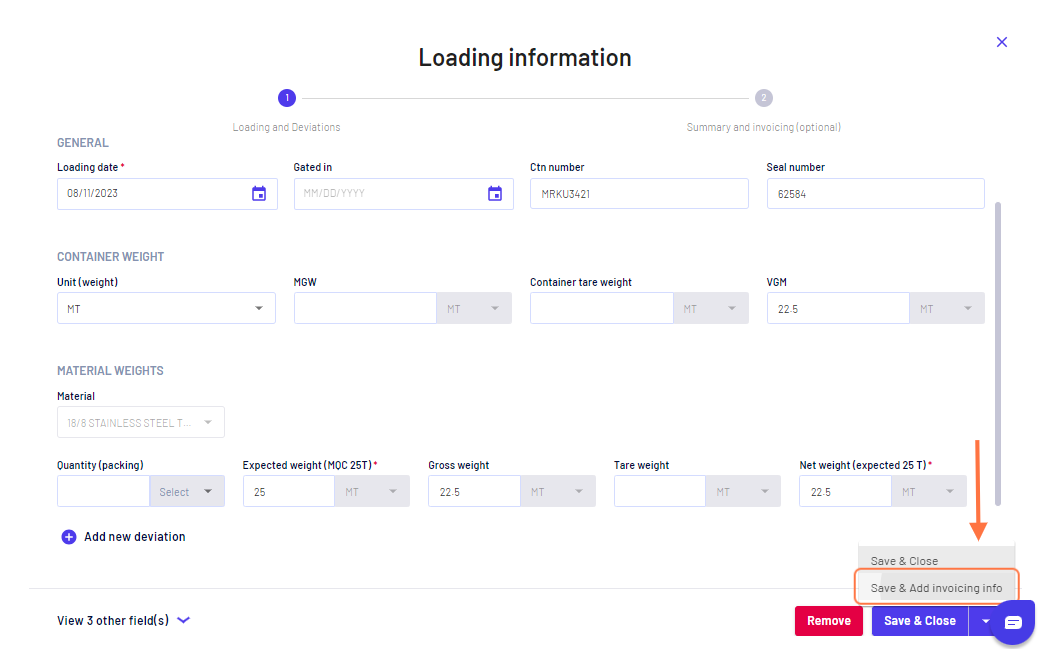Viewport: 1050px width, 660px height.
Task: Expand View 3 other field(s)
Action: [123, 621]
